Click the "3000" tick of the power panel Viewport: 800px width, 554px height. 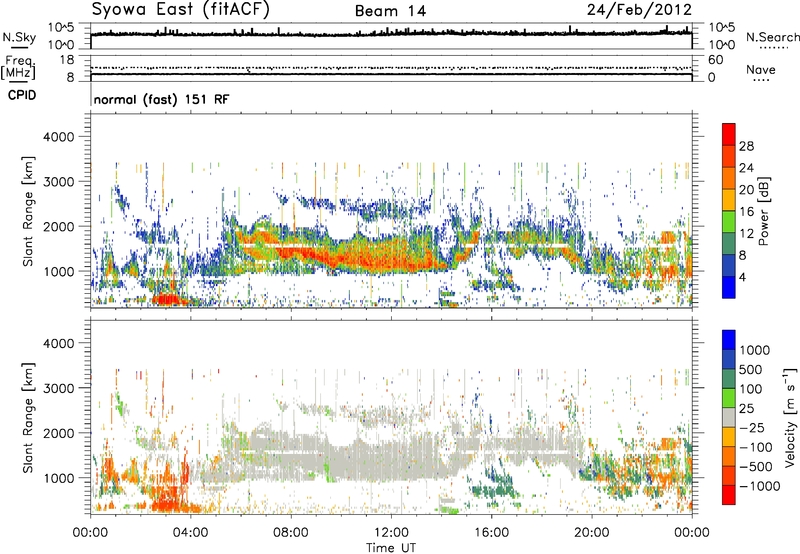pos(58,182)
